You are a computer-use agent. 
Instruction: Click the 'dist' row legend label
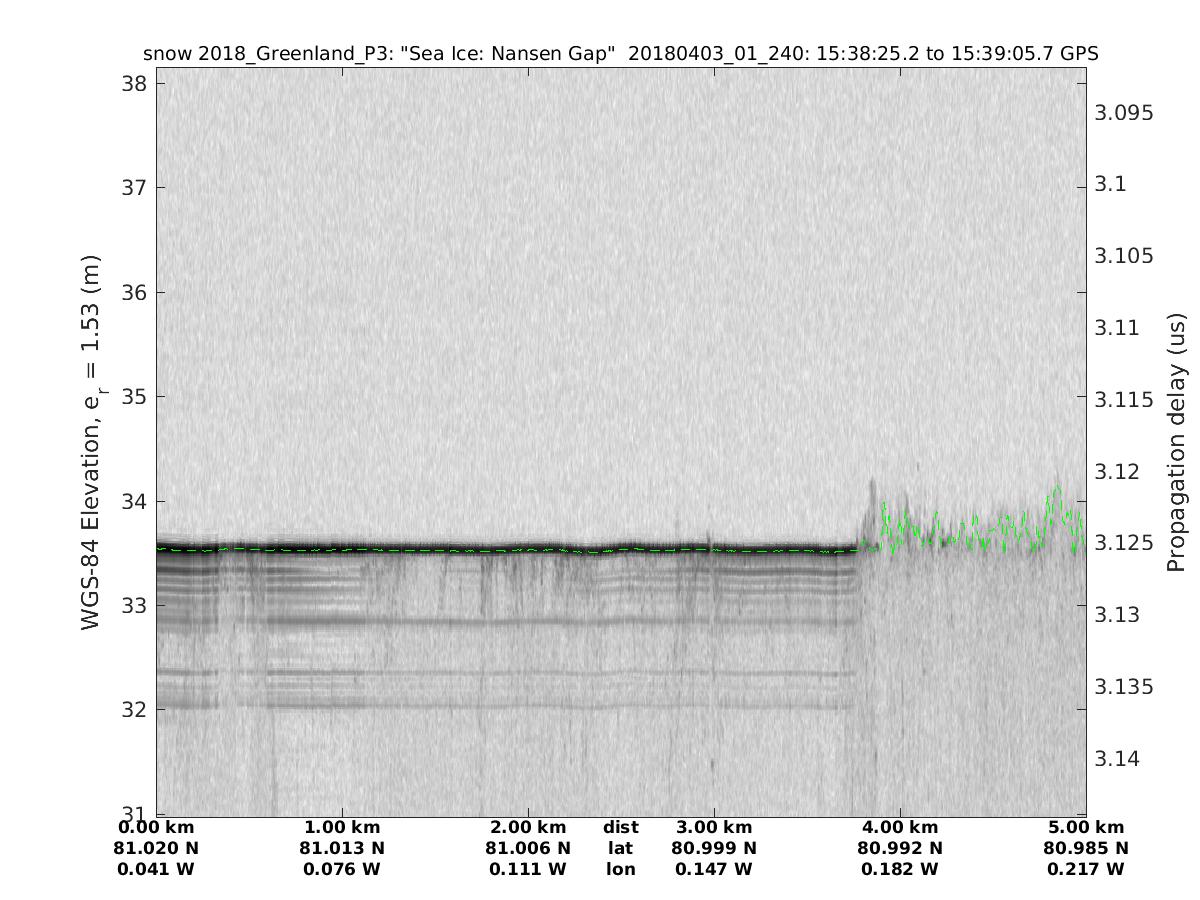[620, 828]
